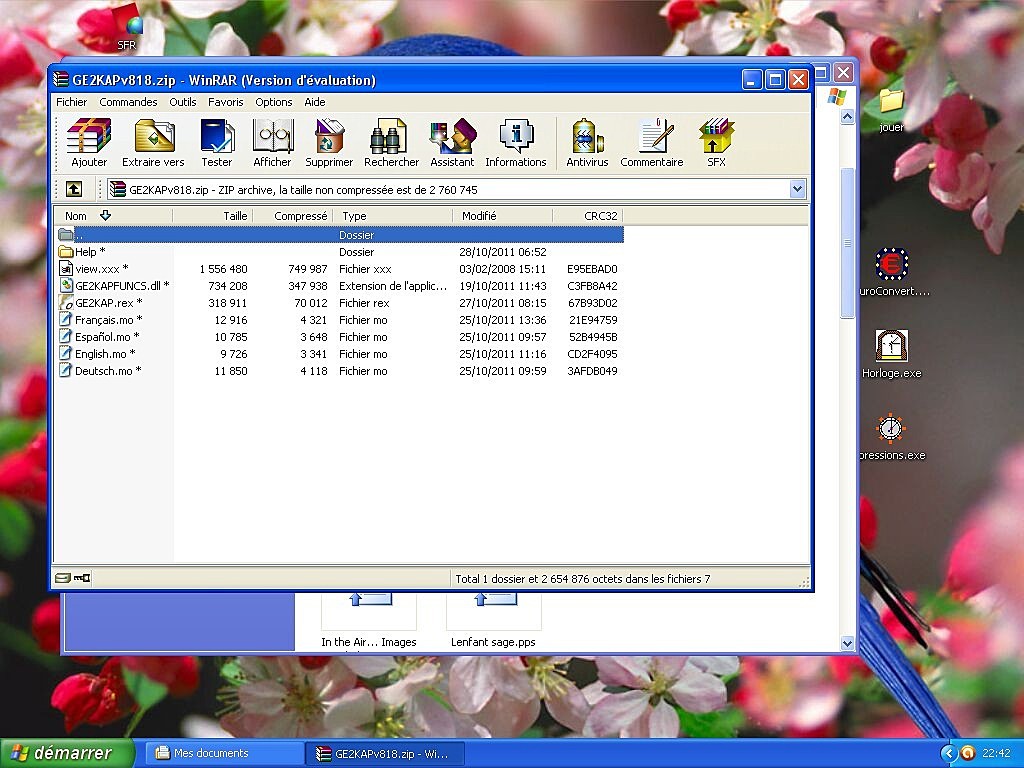Click the GE2KAPv818.zip taskbar button
This screenshot has width=1024, height=768.
point(385,754)
